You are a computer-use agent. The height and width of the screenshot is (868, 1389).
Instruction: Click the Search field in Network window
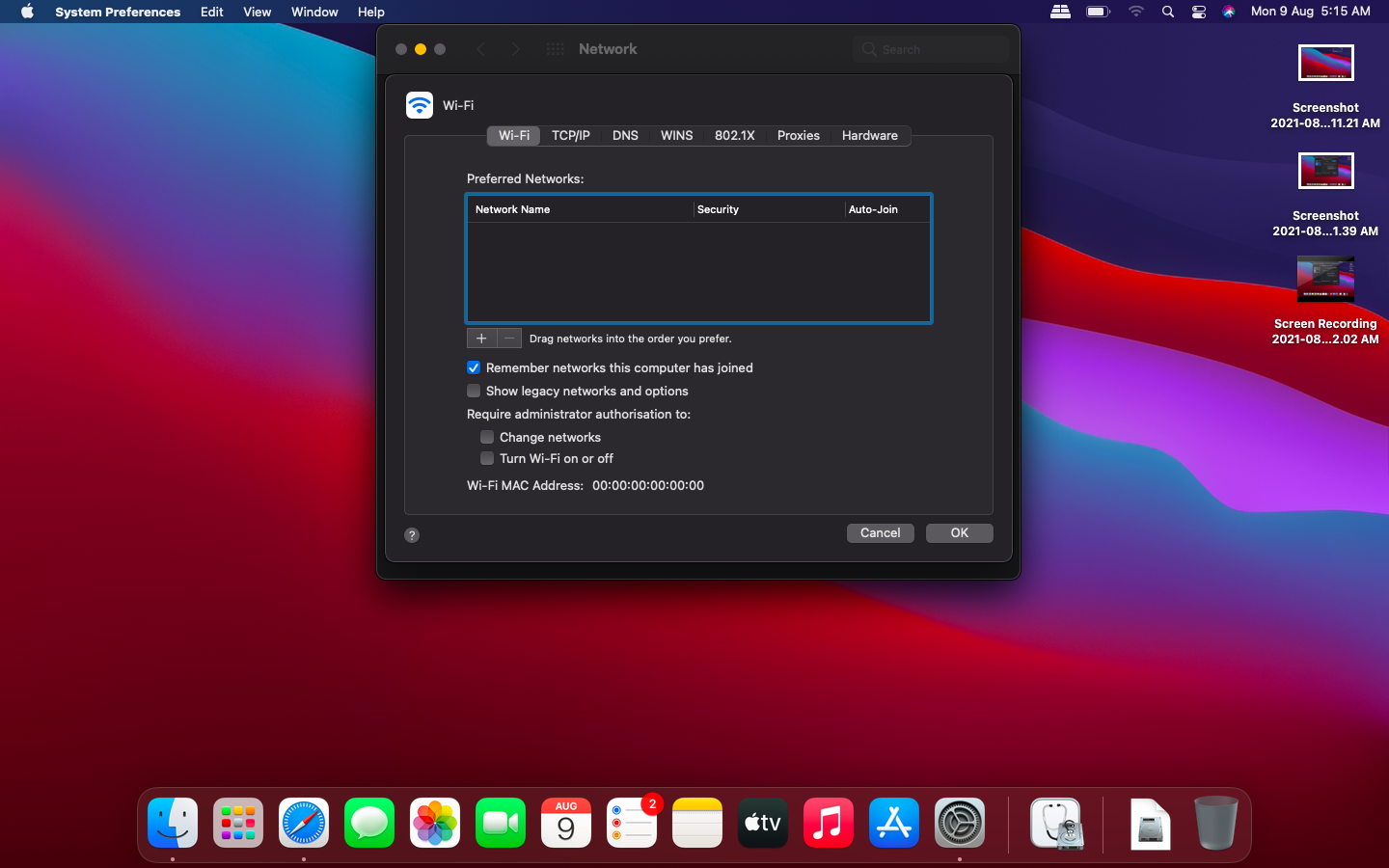tap(931, 49)
